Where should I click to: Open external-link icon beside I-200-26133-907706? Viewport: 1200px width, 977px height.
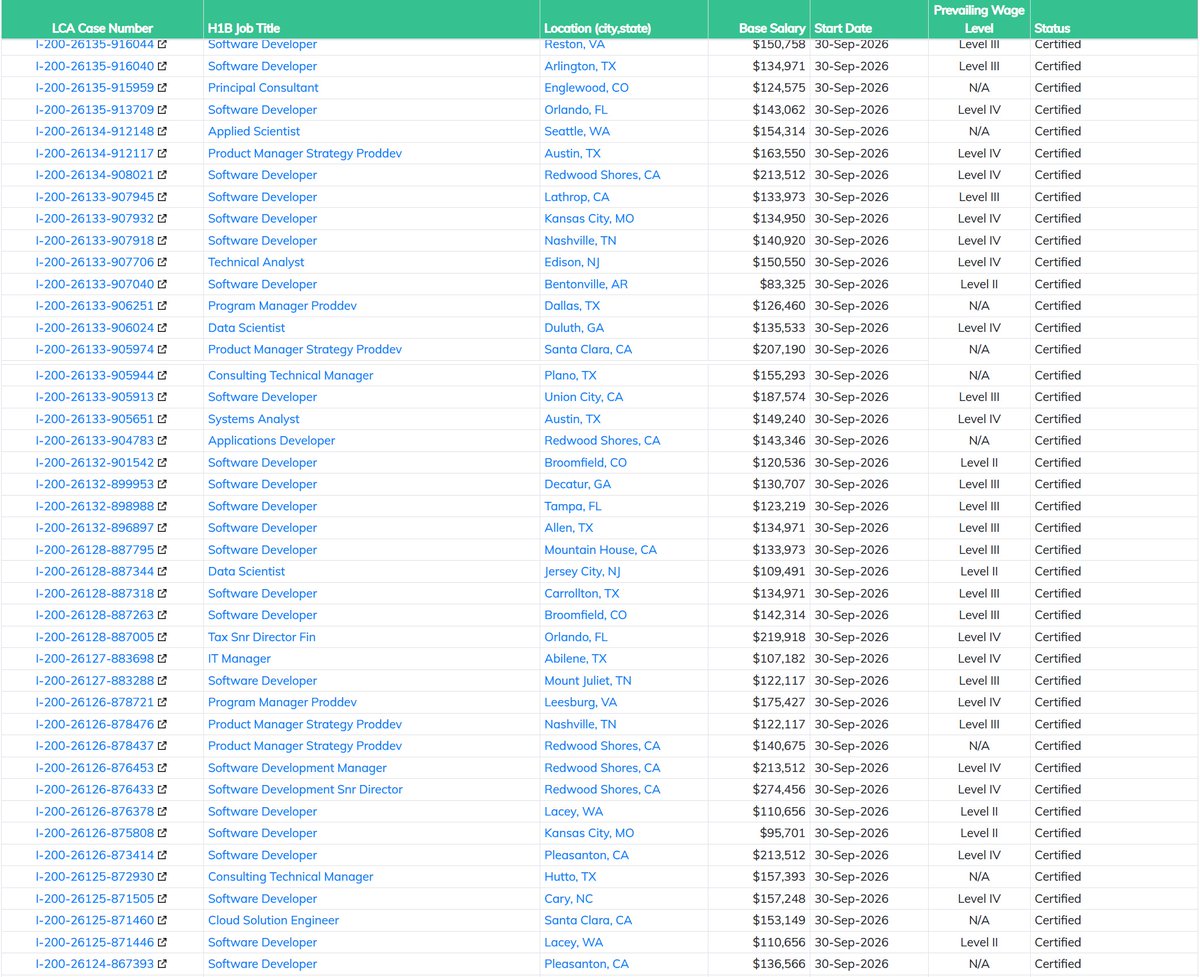click(162, 262)
